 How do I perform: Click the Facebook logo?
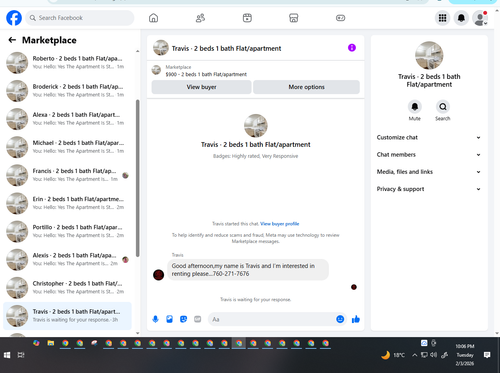pos(14,18)
